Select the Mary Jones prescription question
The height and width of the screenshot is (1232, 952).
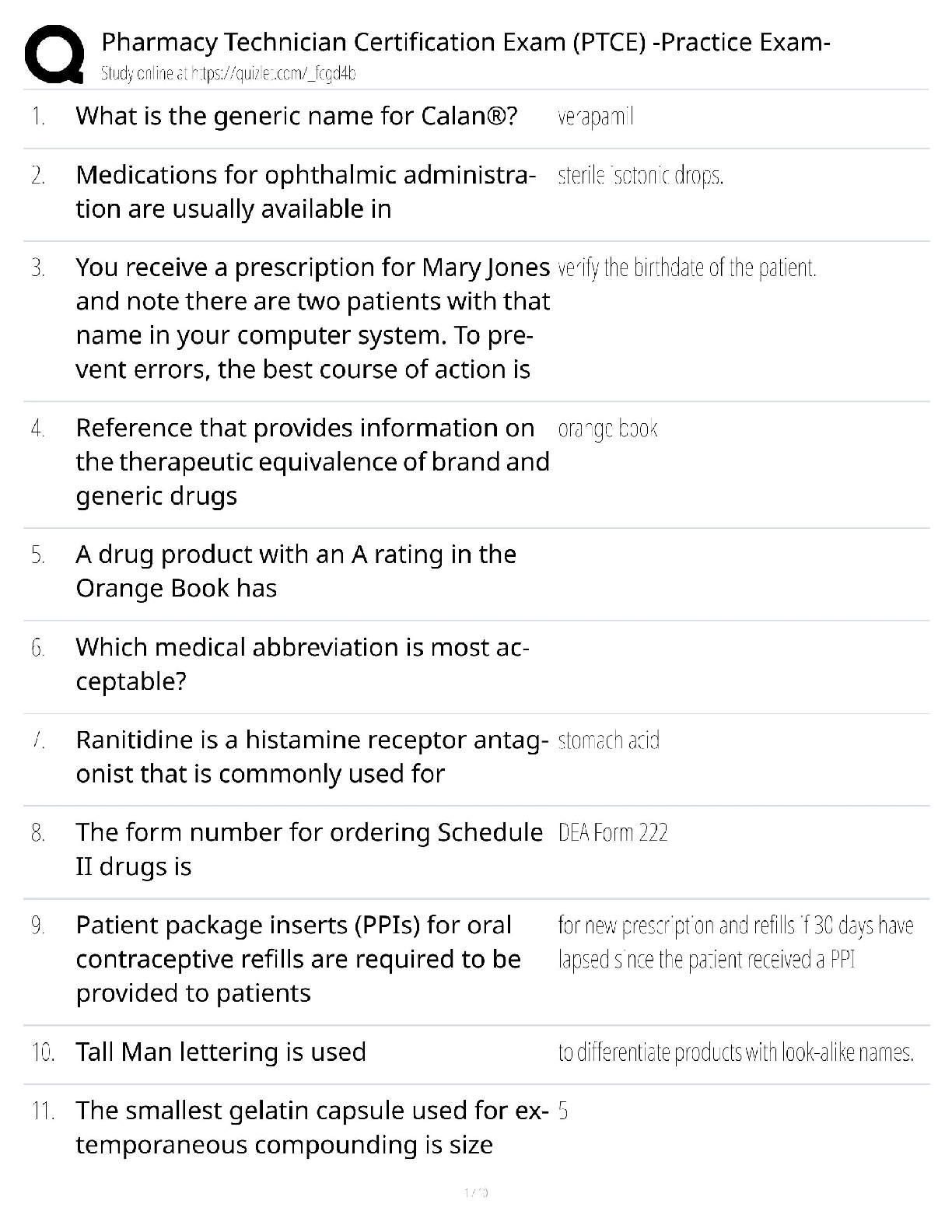(313, 318)
